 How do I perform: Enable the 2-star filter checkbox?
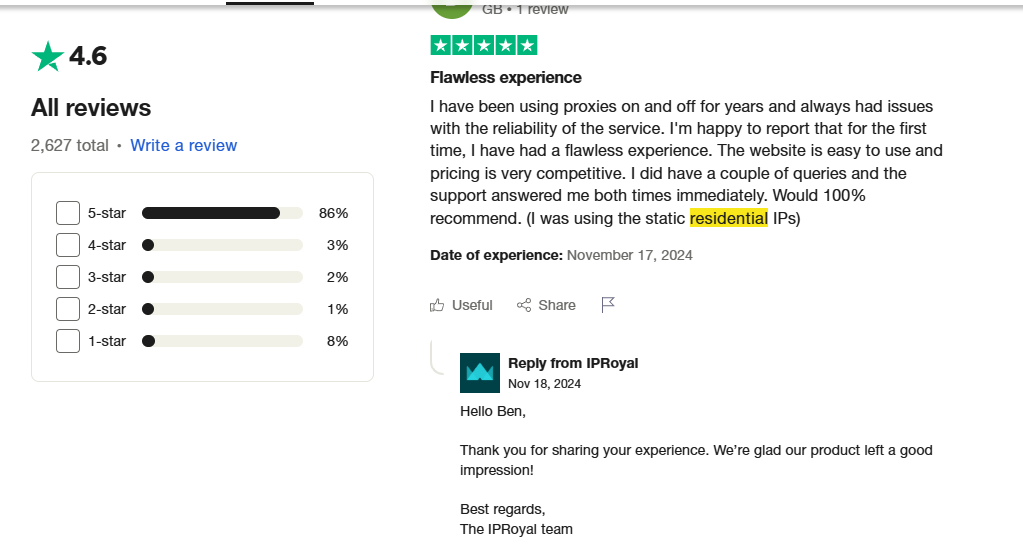click(68, 309)
